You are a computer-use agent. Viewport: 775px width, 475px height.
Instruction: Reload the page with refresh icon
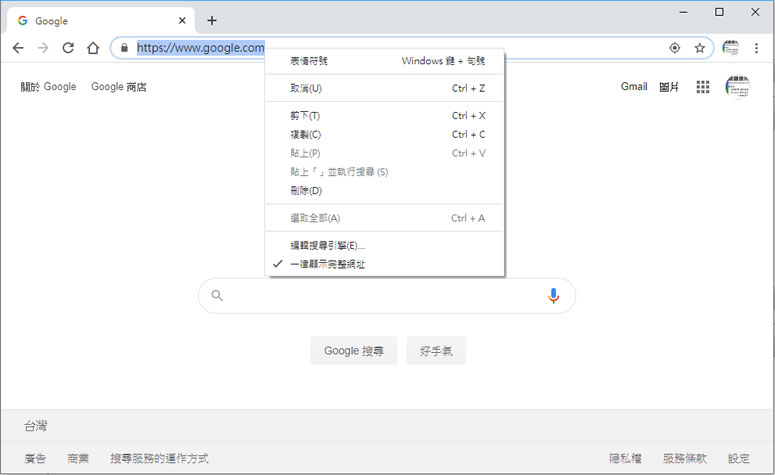tap(68, 48)
